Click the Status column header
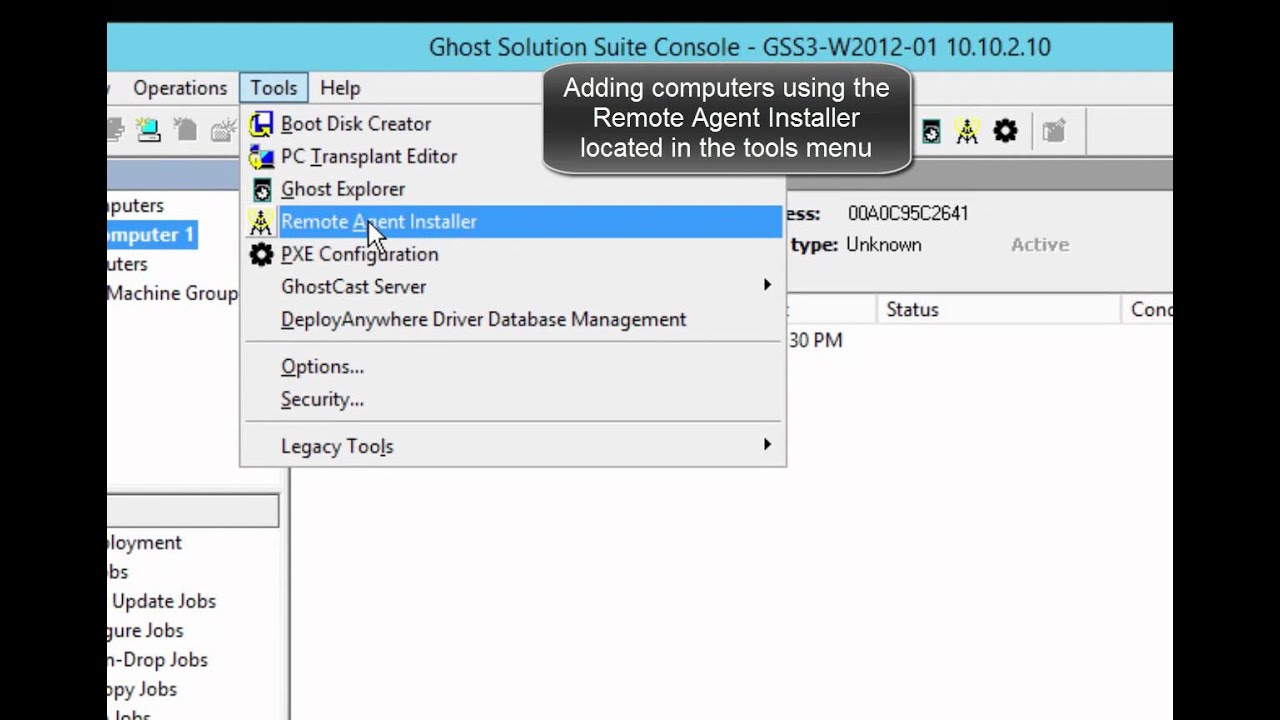This screenshot has height=720, width=1280. [x=912, y=310]
